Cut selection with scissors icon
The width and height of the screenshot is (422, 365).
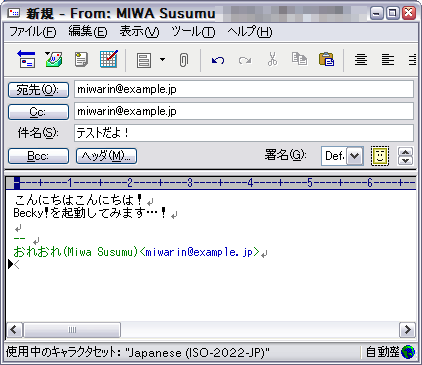pos(272,59)
